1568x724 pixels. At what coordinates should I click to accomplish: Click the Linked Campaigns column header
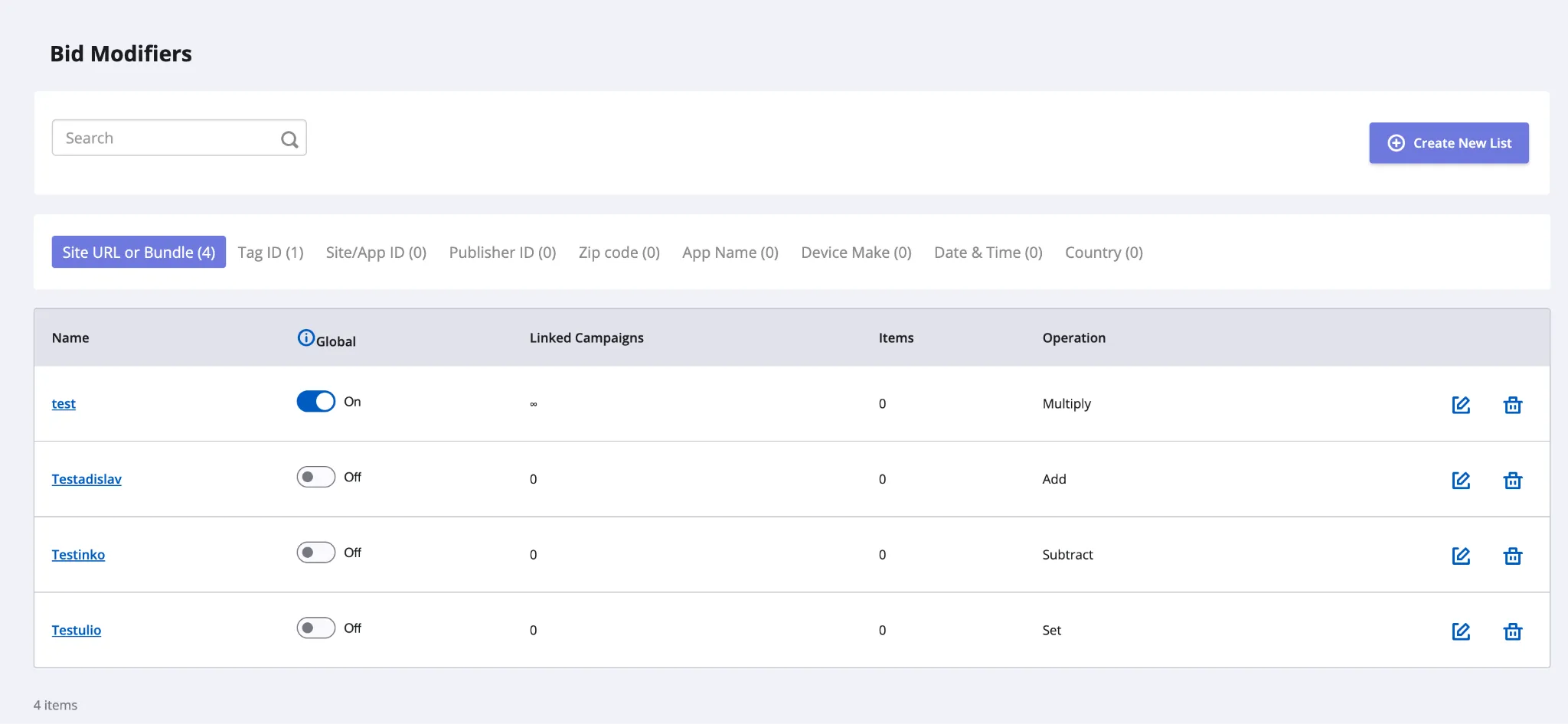coord(586,338)
